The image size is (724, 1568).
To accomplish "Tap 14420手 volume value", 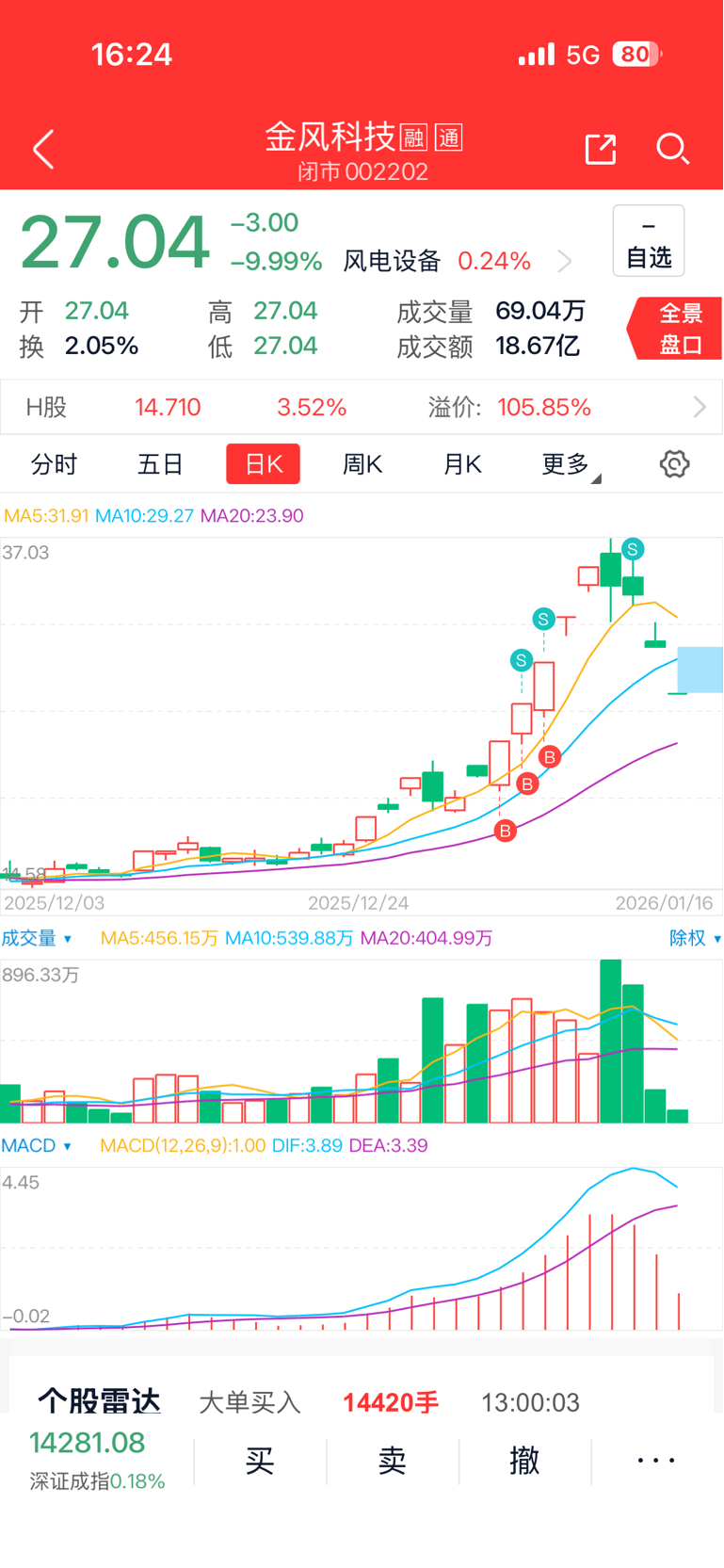I will click(x=391, y=1402).
